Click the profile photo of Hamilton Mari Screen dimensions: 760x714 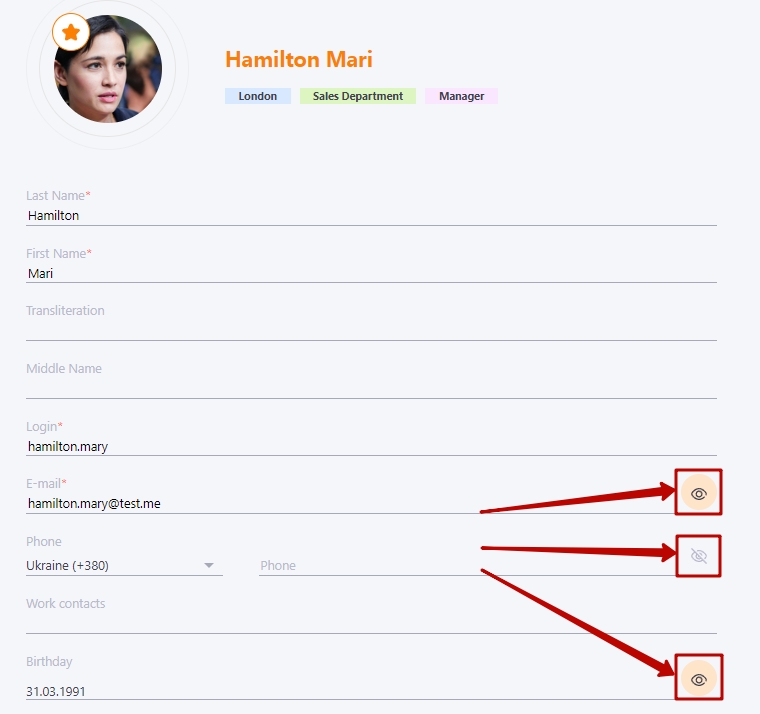(x=108, y=68)
